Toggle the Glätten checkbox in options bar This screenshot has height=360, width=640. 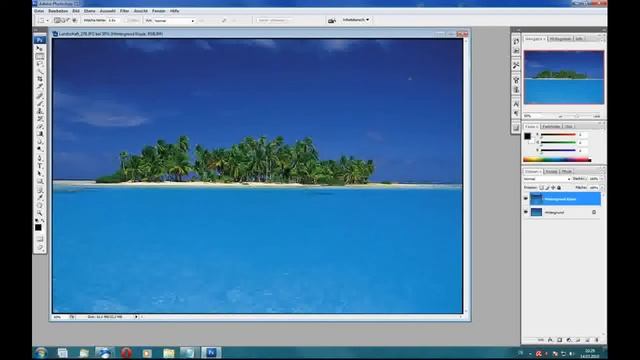point(127,20)
